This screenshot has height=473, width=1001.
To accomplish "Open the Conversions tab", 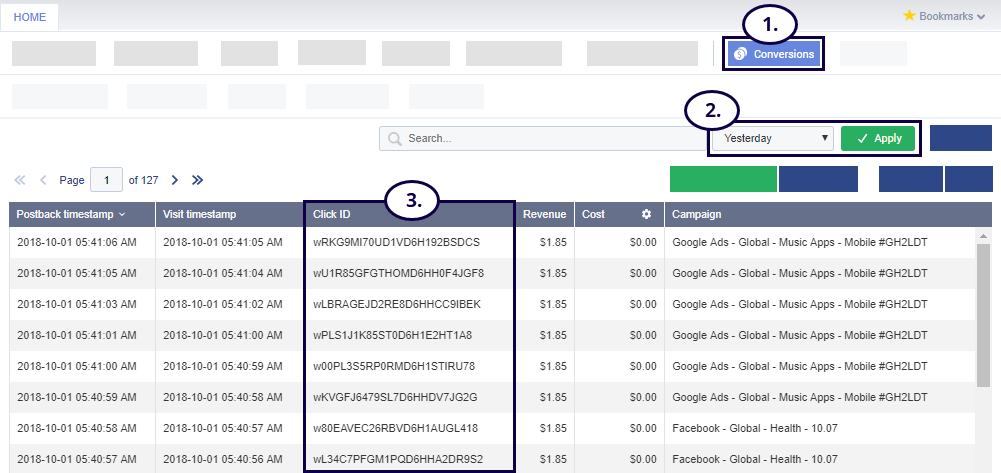I will (x=774, y=54).
